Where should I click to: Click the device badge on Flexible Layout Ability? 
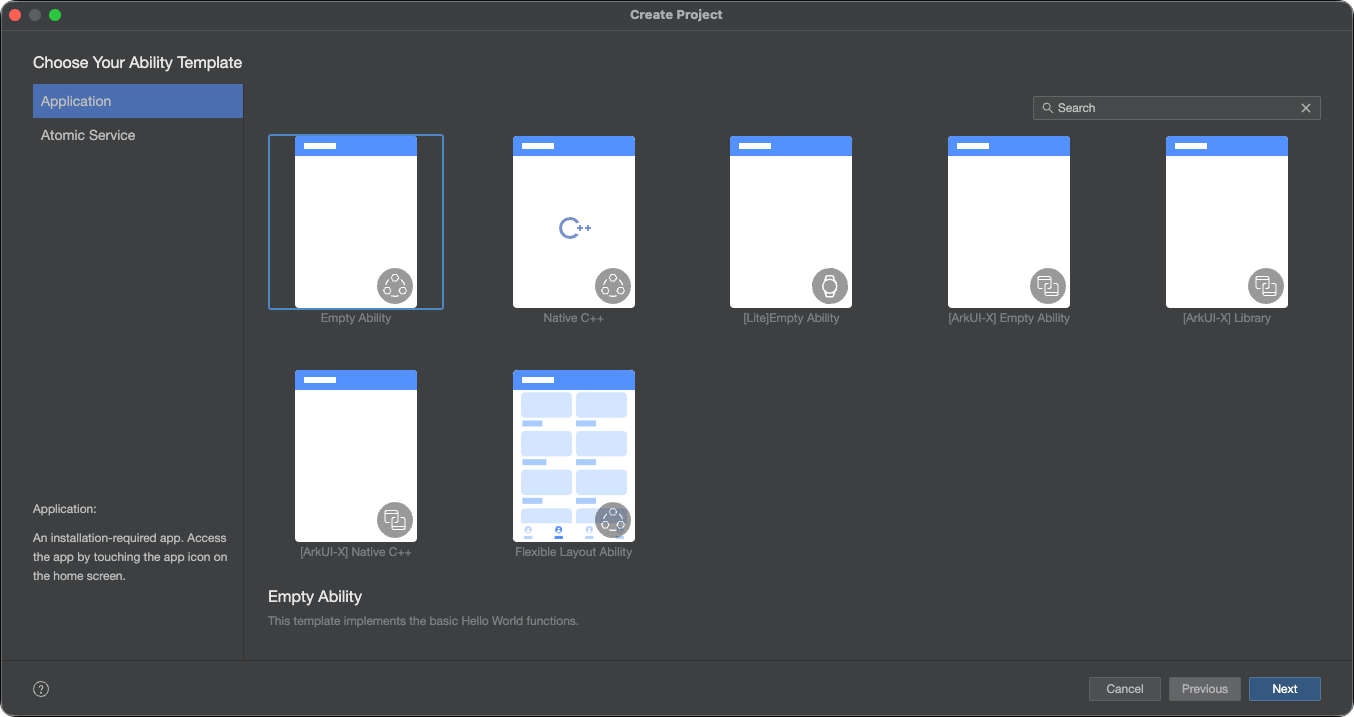pos(613,520)
